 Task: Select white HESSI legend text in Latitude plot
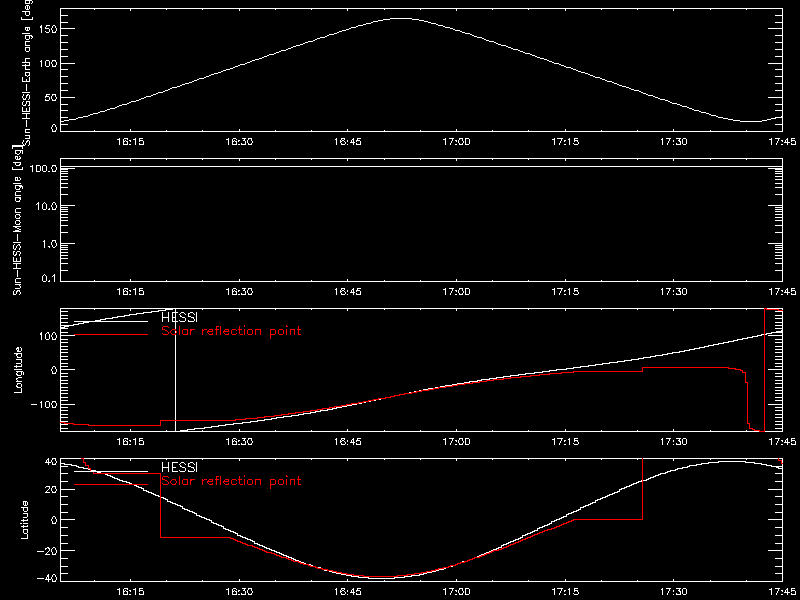tap(179, 467)
